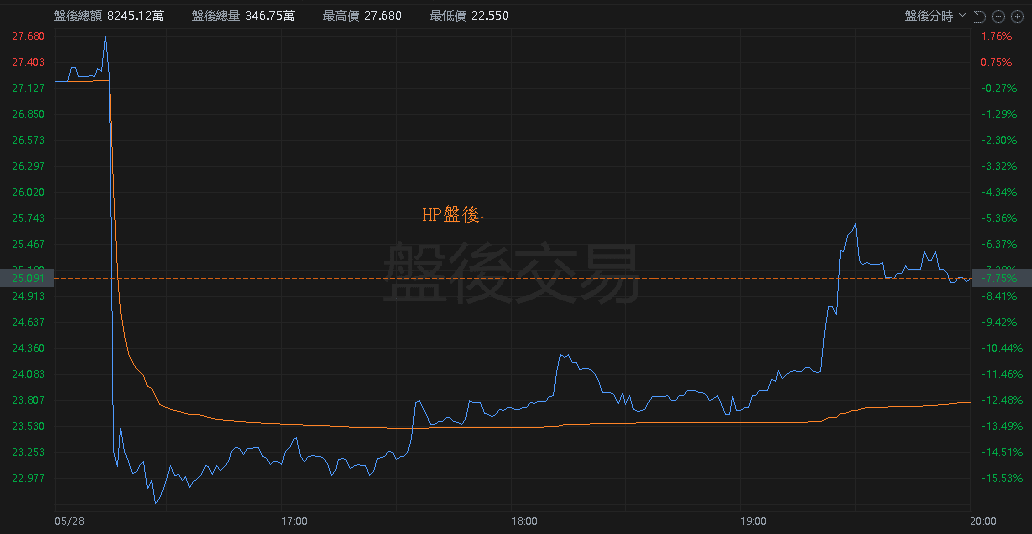
Task: Click the -8.41% percent axis label
Action: coord(998,296)
